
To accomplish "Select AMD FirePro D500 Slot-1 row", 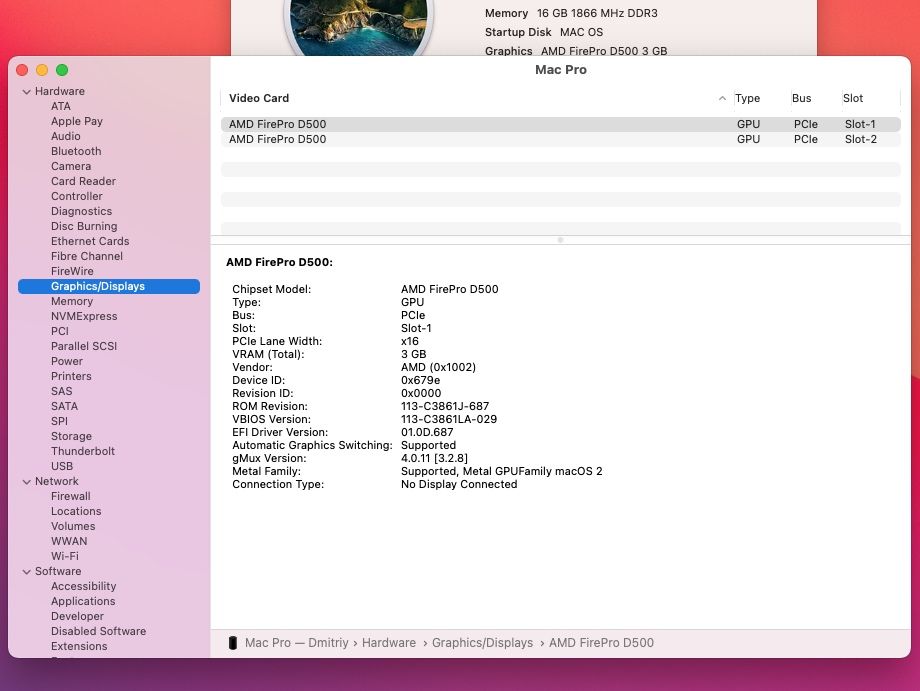I will click(560, 124).
